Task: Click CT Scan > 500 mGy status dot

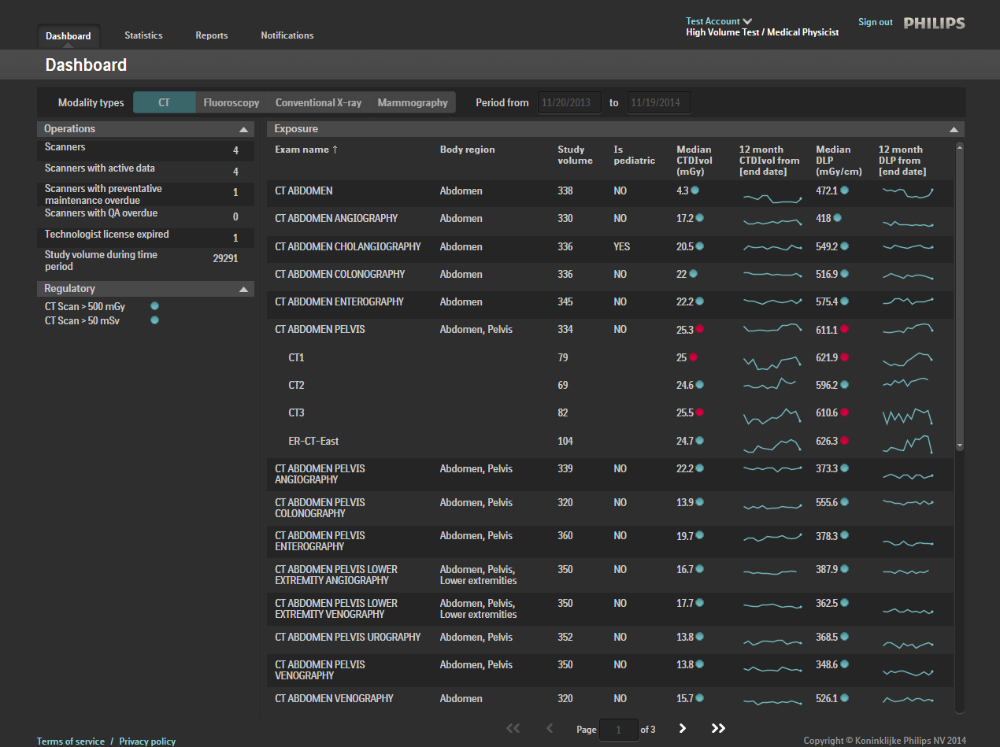Action: click(x=155, y=306)
